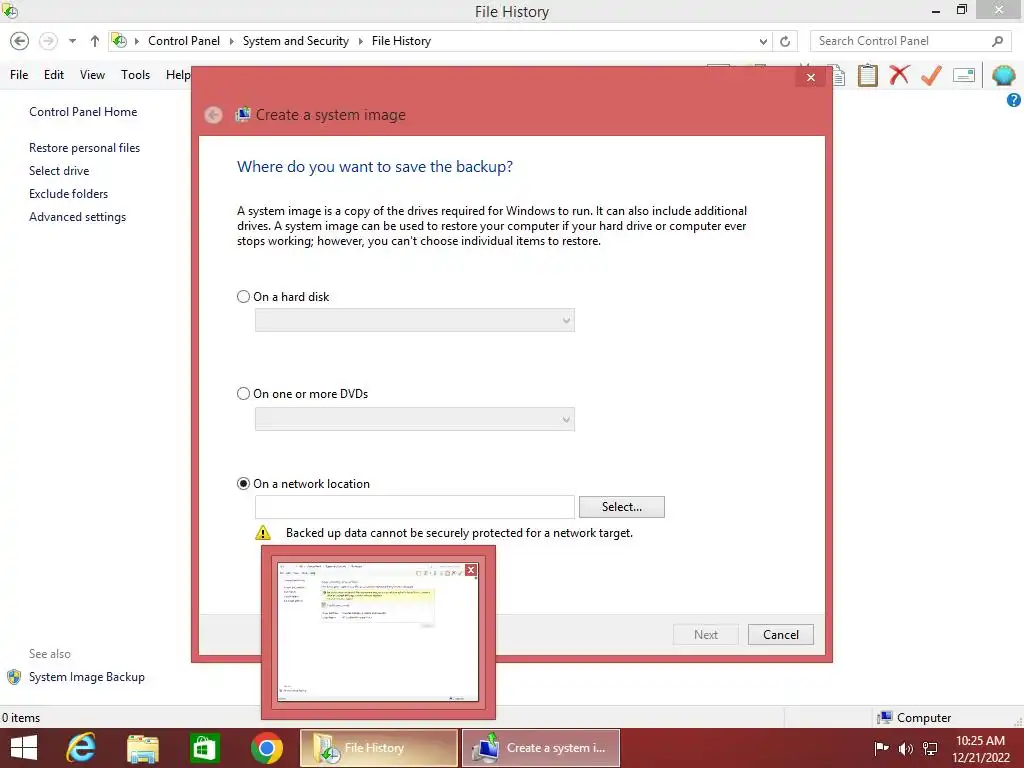Click the yellow warning triangle icon
Viewport: 1024px width, 768px height.
263,533
